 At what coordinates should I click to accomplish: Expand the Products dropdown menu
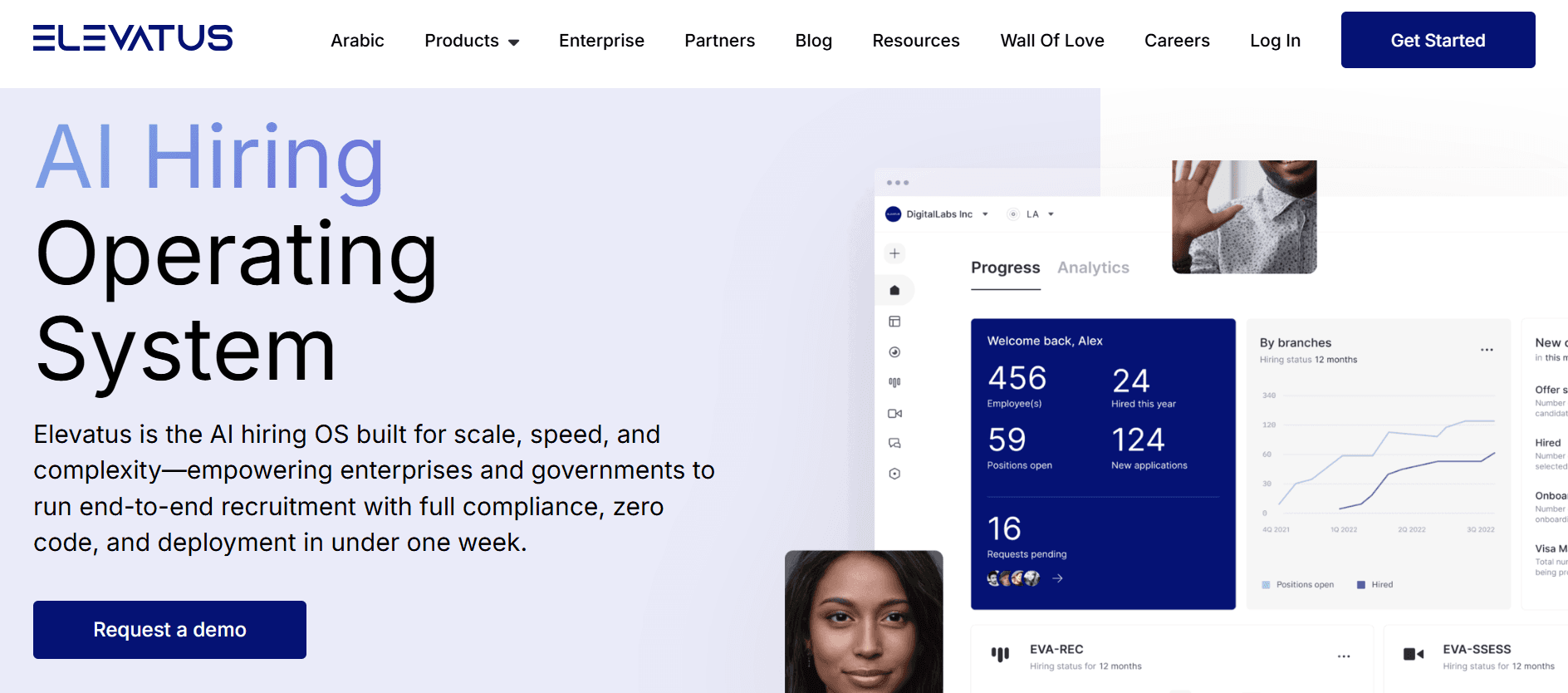point(472,41)
